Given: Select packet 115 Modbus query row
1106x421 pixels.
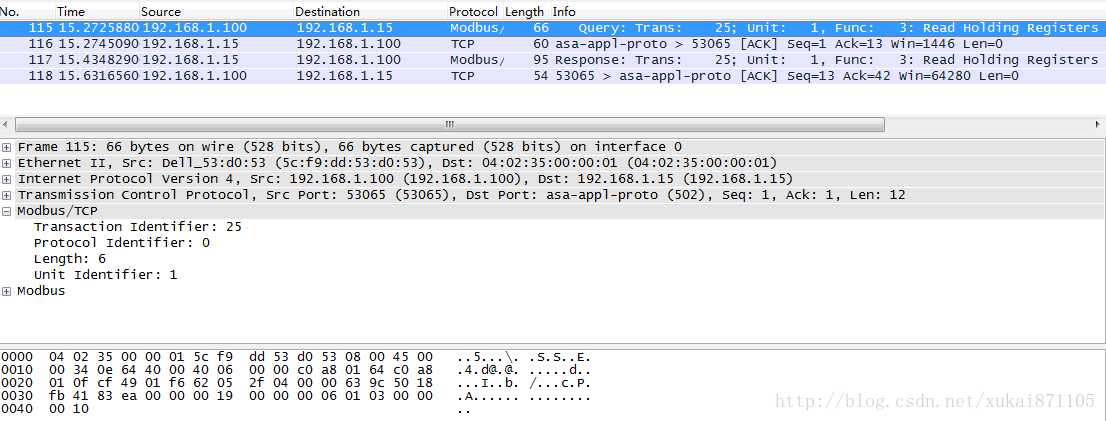Looking at the screenshot, I should click(553, 28).
